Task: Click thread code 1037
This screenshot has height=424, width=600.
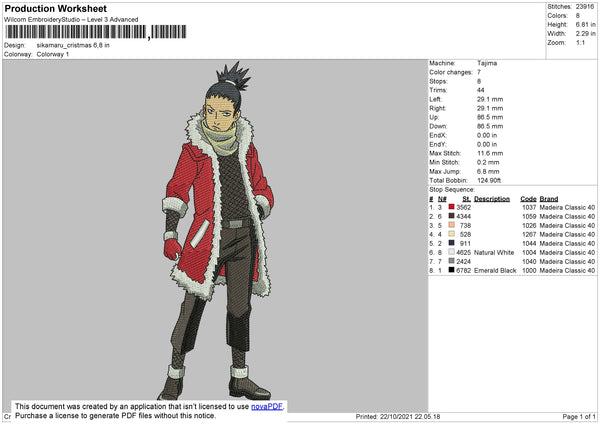Action: [529, 207]
